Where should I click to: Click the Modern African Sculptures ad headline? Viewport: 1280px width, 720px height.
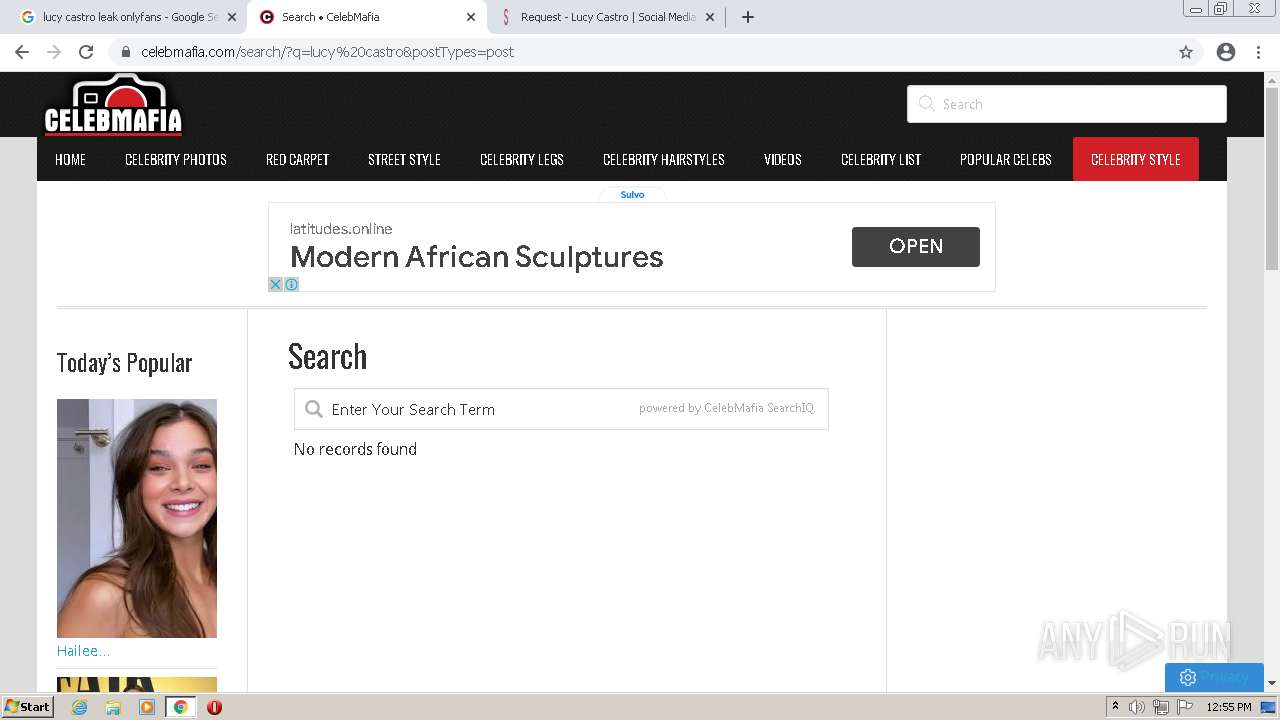(477, 257)
